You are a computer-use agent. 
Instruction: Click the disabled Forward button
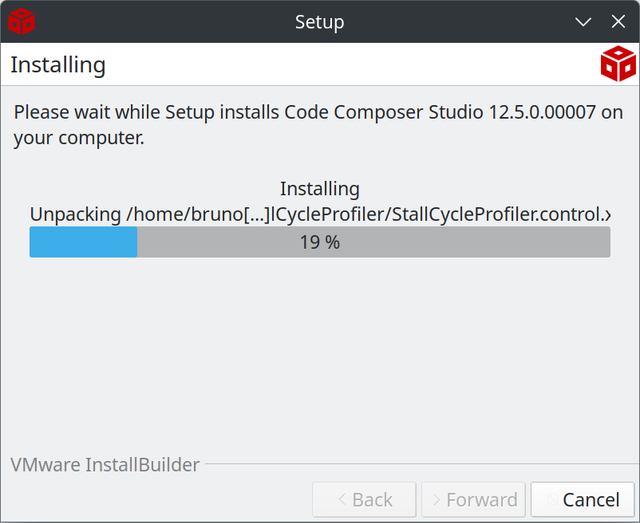(x=473, y=499)
